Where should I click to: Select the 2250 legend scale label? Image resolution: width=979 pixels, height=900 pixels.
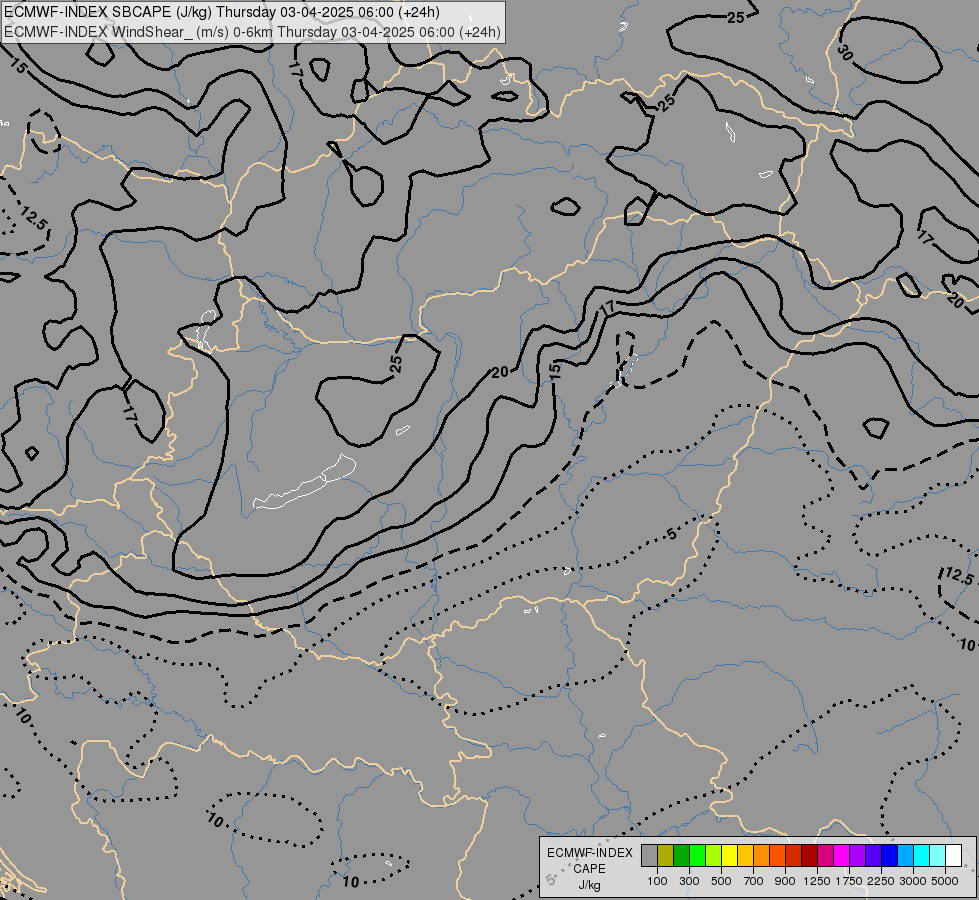tap(881, 881)
